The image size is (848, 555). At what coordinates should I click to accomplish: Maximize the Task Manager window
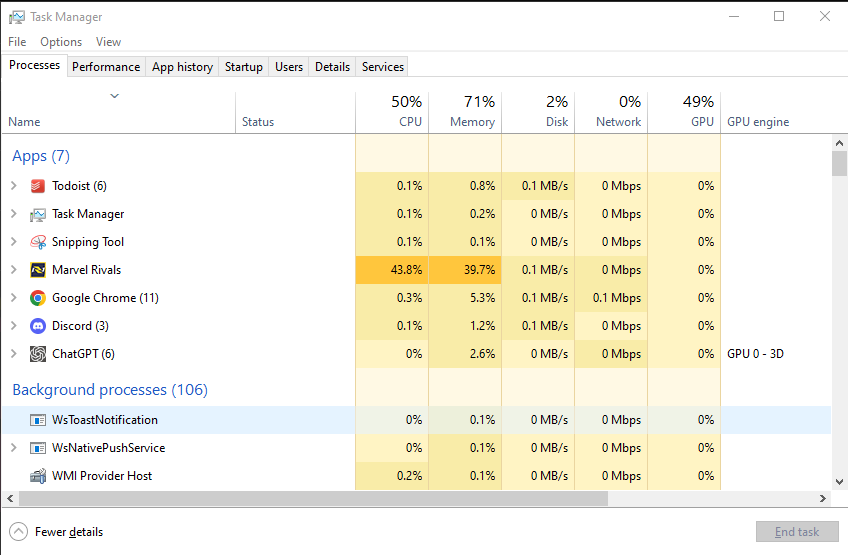tap(779, 16)
